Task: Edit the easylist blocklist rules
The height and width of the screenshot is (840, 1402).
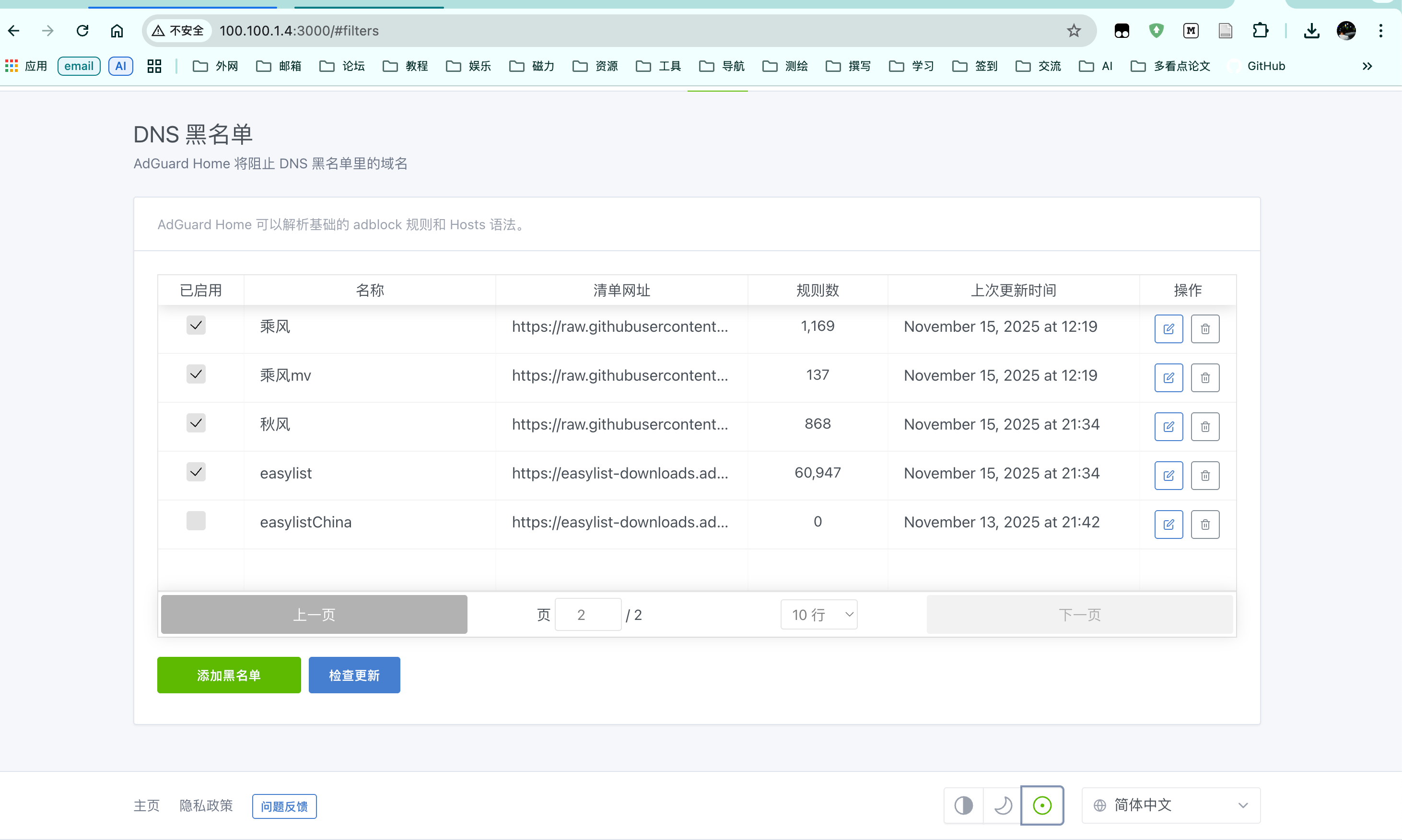Action: click(x=1168, y=476)
